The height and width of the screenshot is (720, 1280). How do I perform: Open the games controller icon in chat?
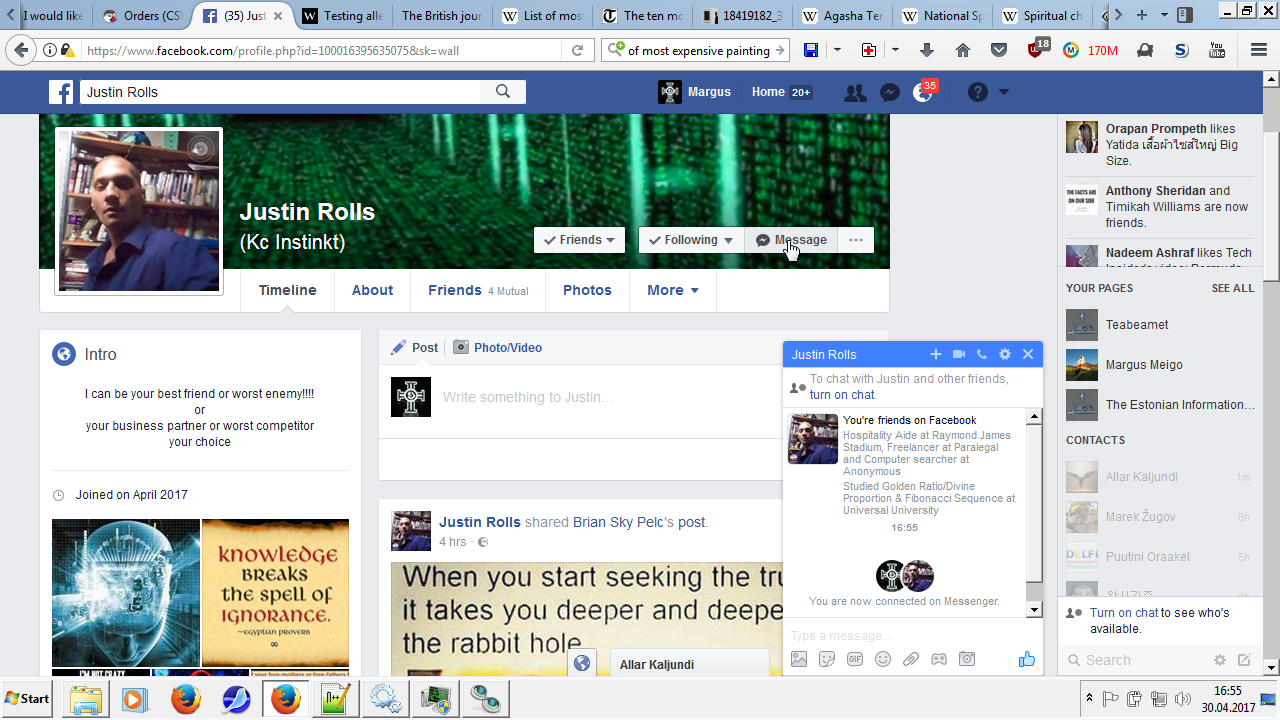[939, 659]
